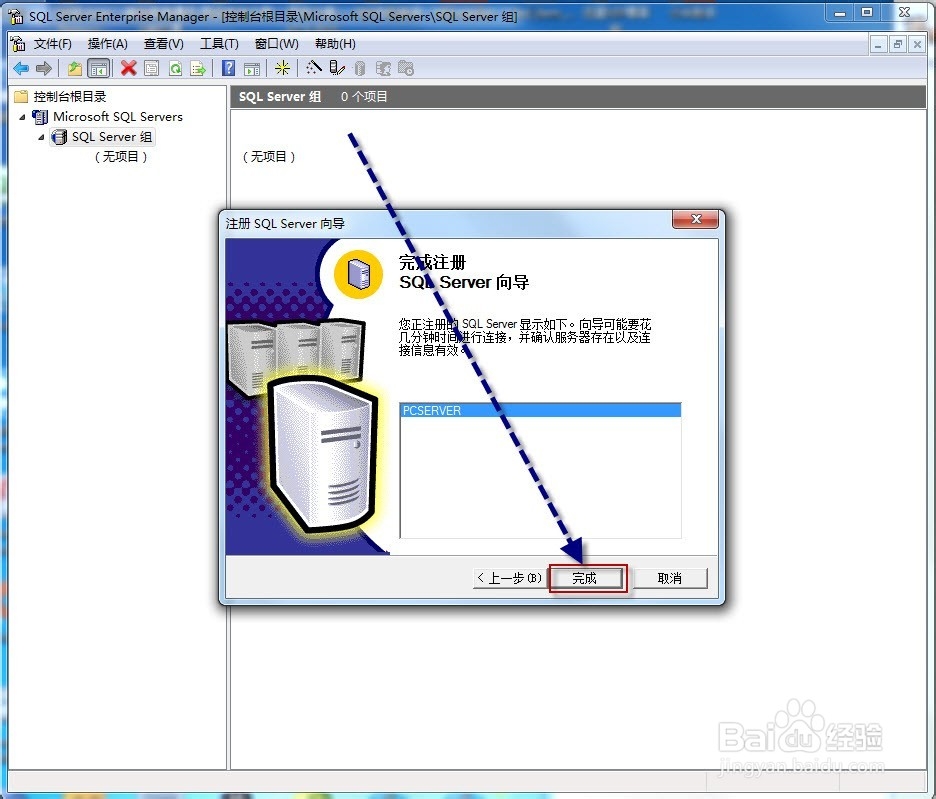This screenshot has width=936, height=799.
Task: Click the 取消 cancel button
Action: coord(670,578)
